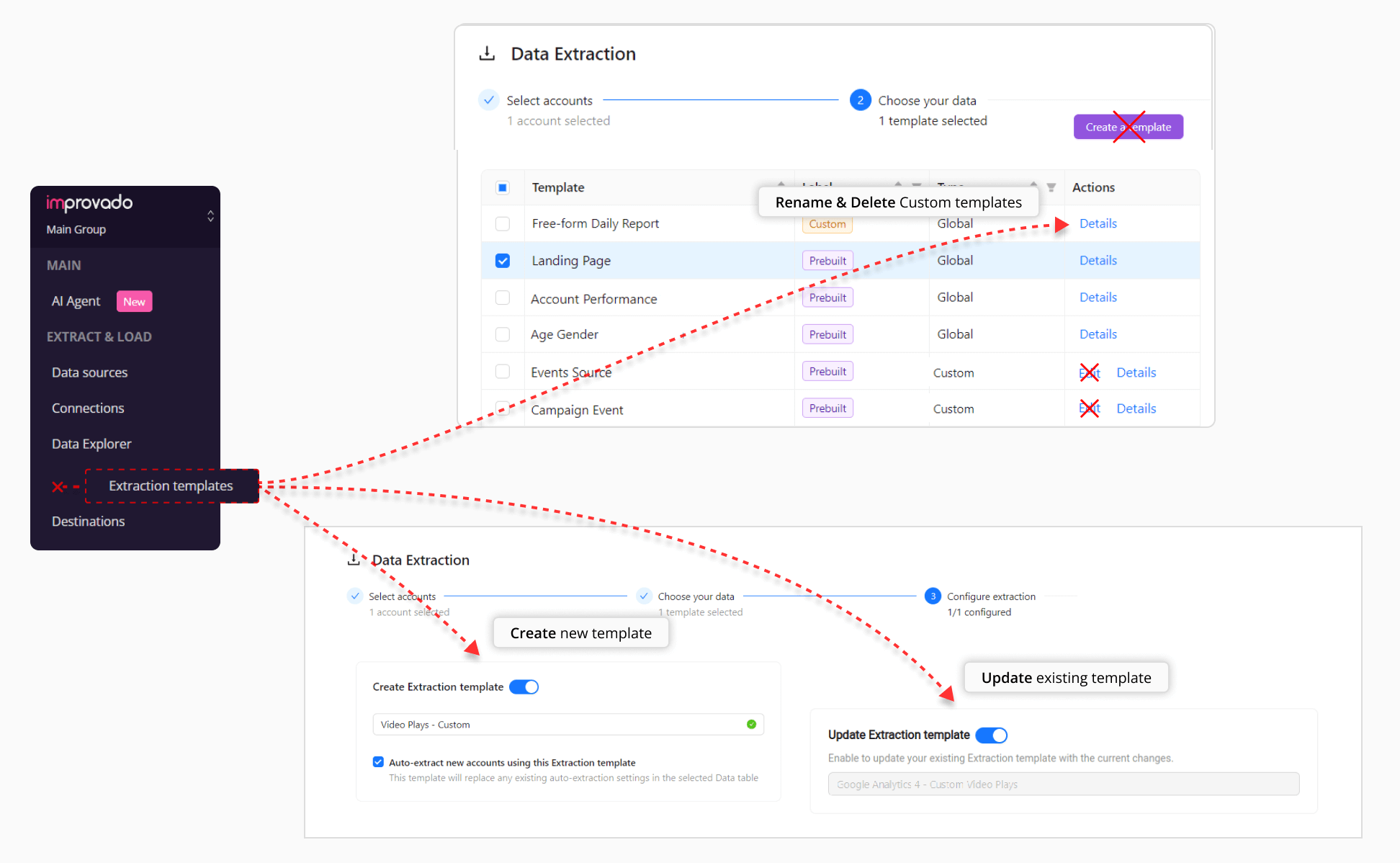The image size is (1400, 863).
Task: Click the Choose your data checkmark in lower panel
Action: point(644,596)
